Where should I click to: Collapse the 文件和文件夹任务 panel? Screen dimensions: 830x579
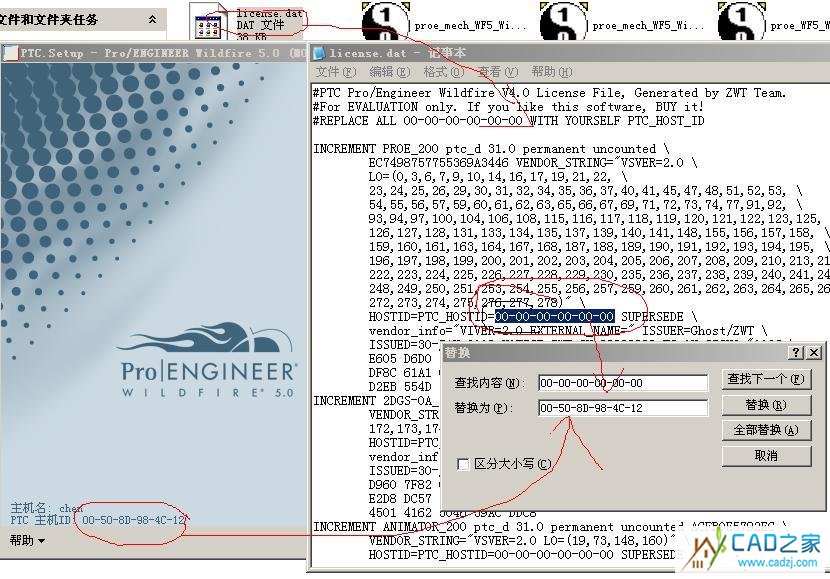[x=153, y=19]
